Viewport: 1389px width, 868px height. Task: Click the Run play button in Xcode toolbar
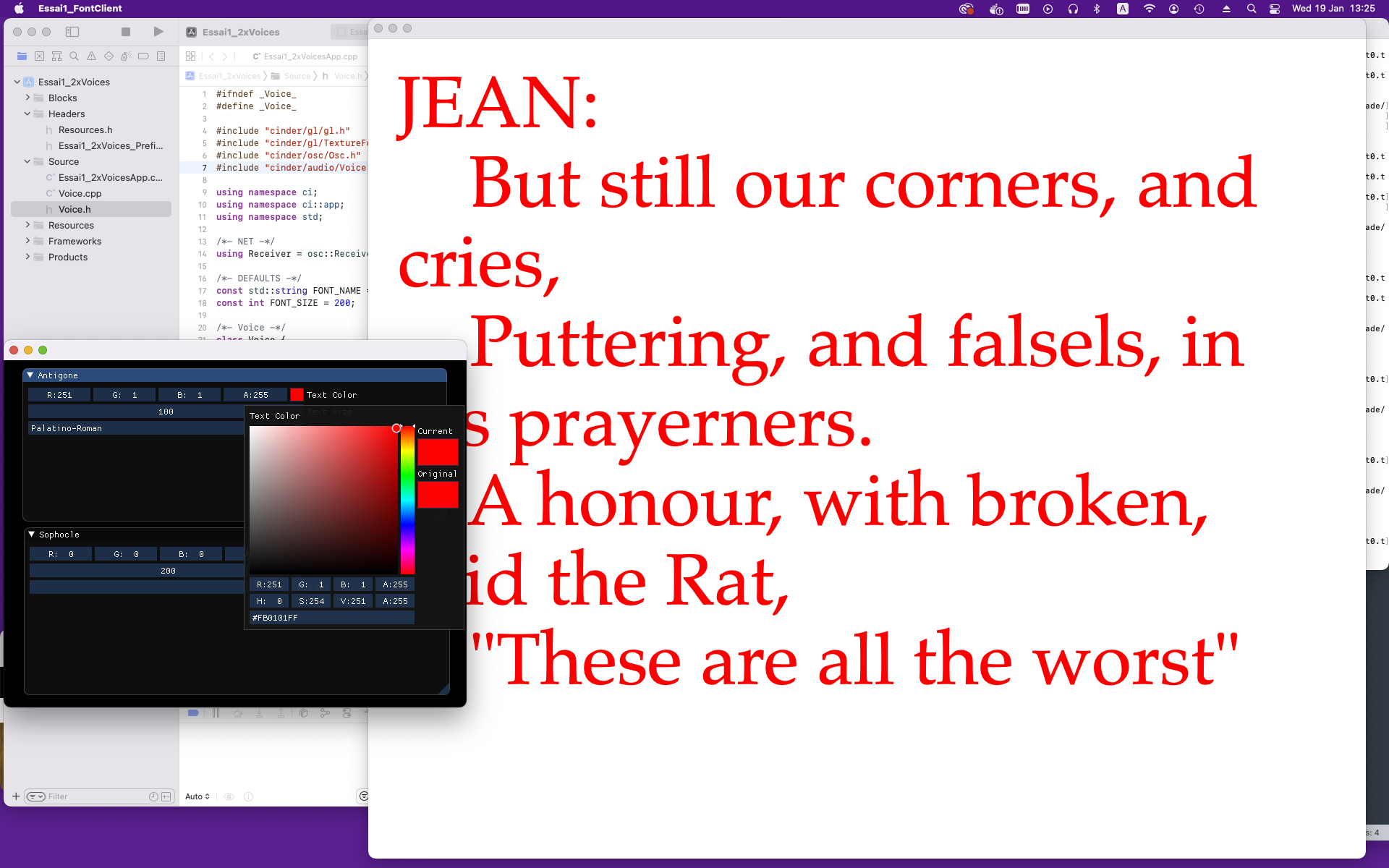[x=158, y=32]
